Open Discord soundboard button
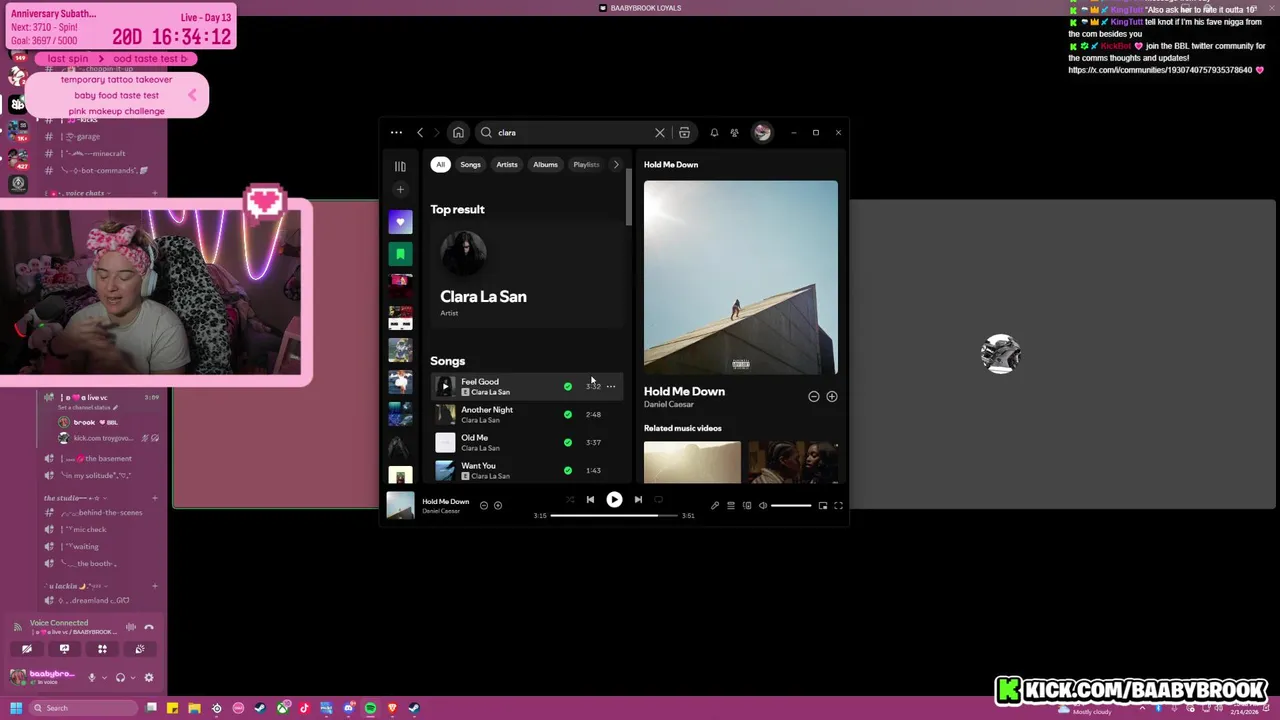1280x720 pixels. coord(139,649)
